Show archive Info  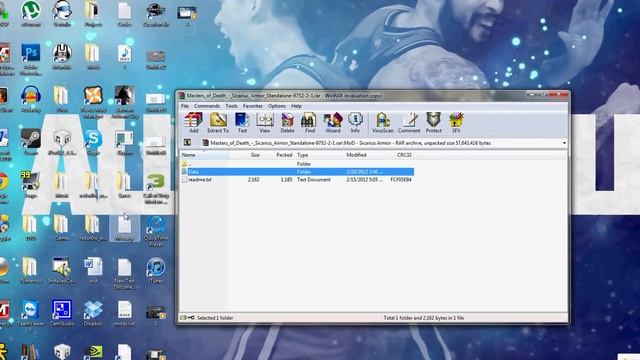(355, 123)
